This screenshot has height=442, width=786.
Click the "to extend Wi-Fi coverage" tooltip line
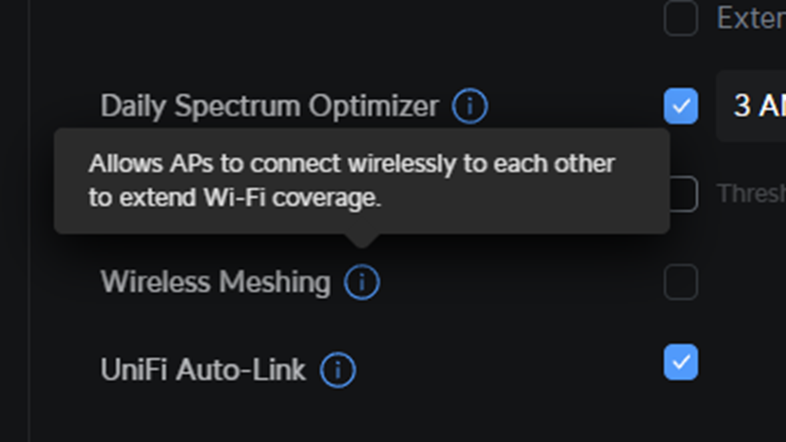point(235,198)
